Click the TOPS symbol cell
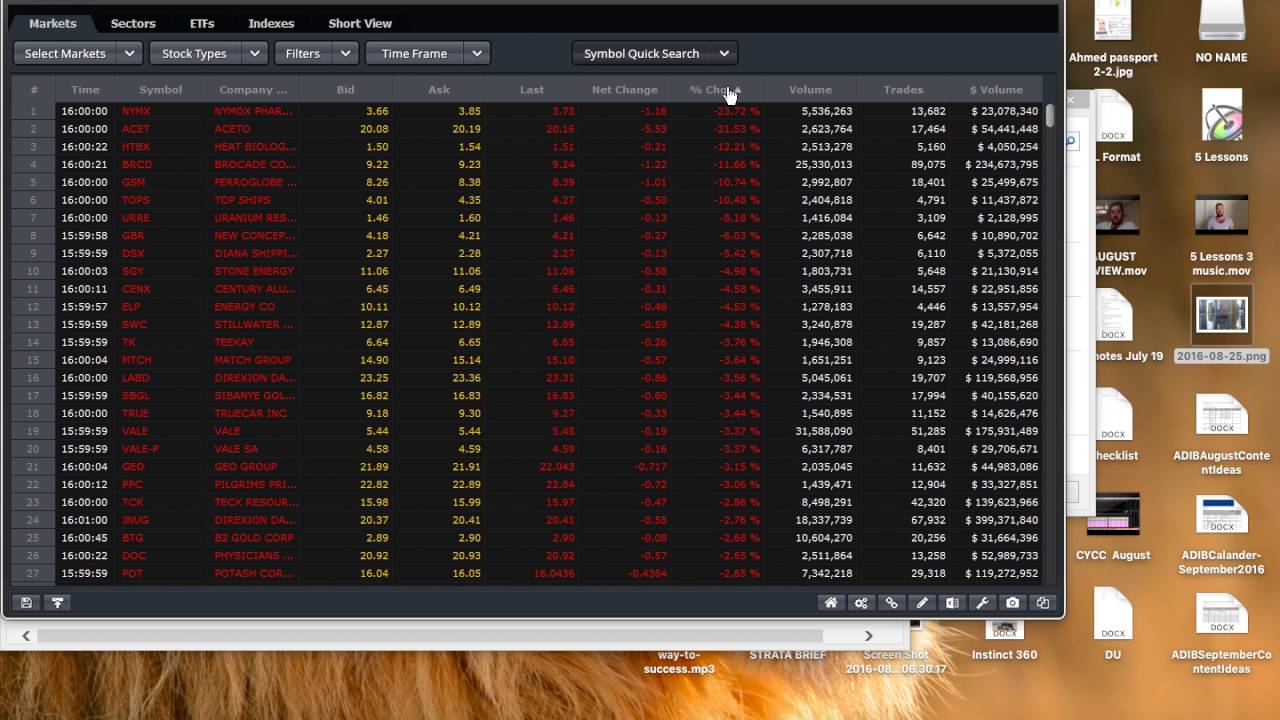This screenshot has height=720, width=1280. pyautogui.click(x=136, y=200)
